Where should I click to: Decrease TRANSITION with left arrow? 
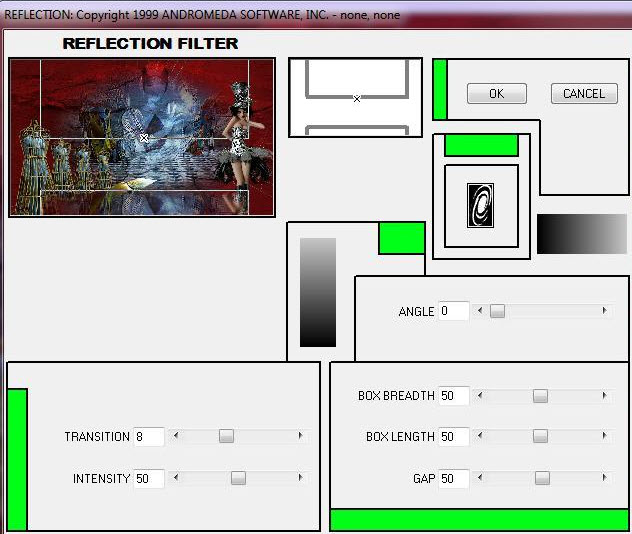click(176, 436)
